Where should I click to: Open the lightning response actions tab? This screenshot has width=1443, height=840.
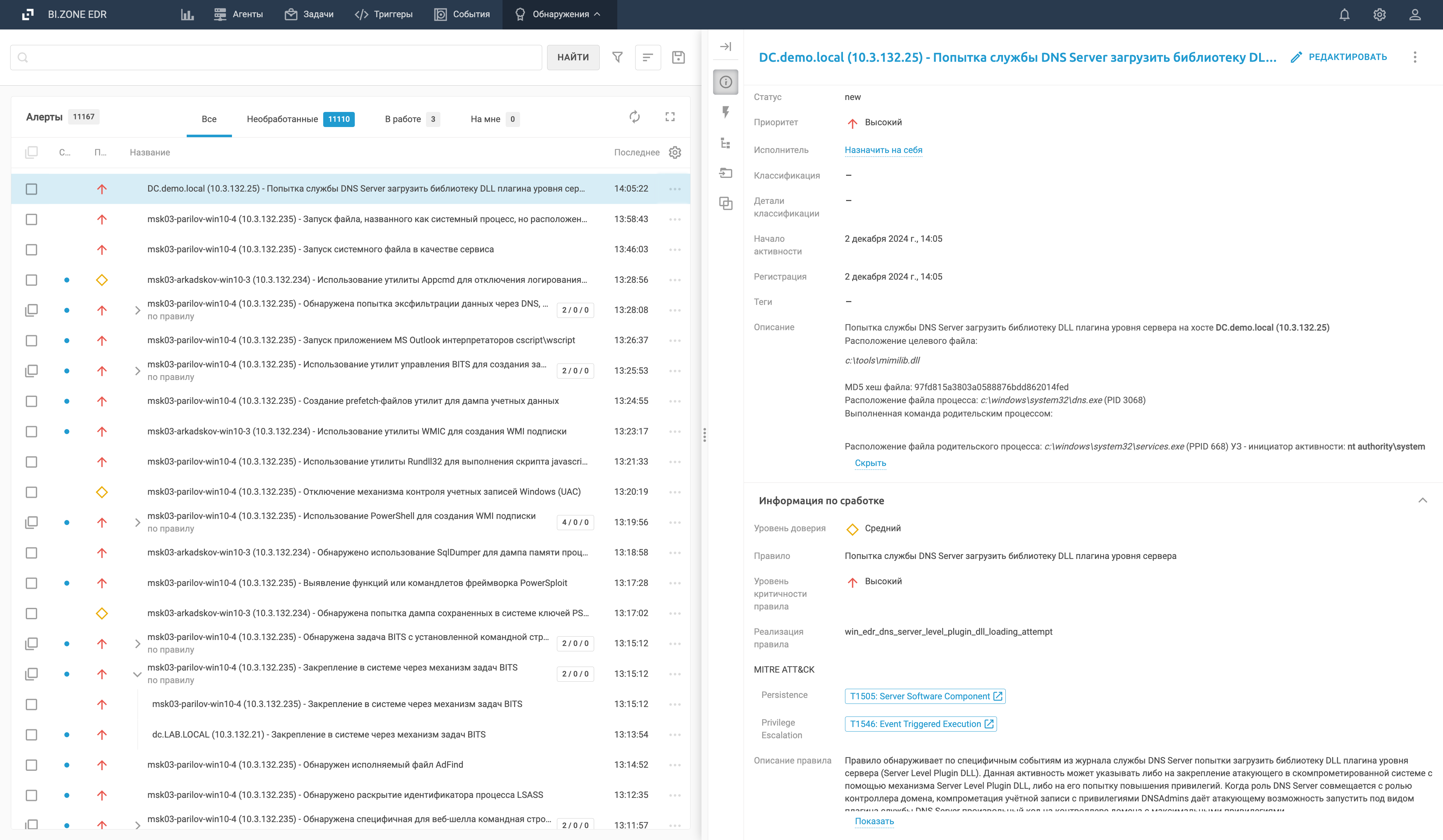coord(725,112)
